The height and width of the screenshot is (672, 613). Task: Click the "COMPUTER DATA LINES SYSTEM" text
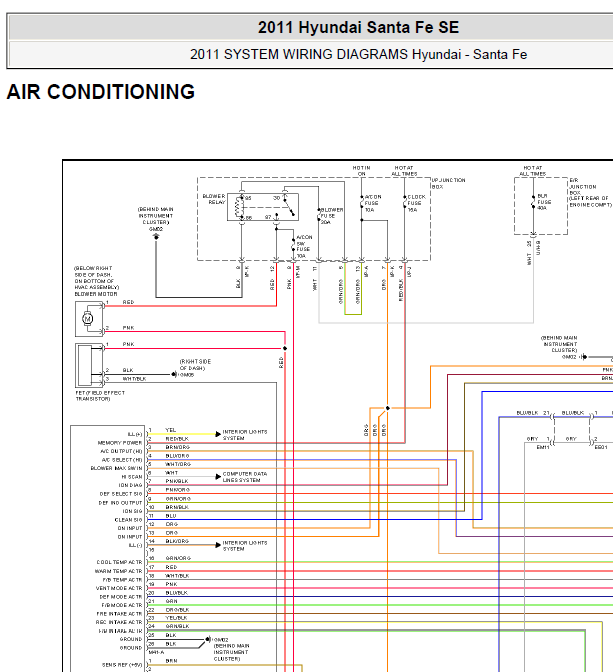[x=245, y=477]
